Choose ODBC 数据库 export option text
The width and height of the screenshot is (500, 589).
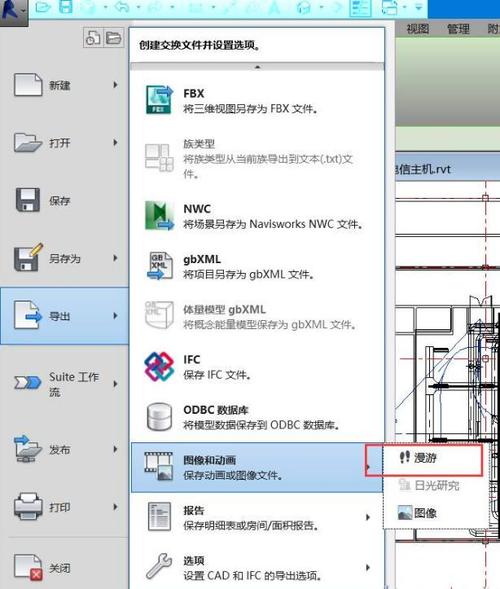click(262, 417)
